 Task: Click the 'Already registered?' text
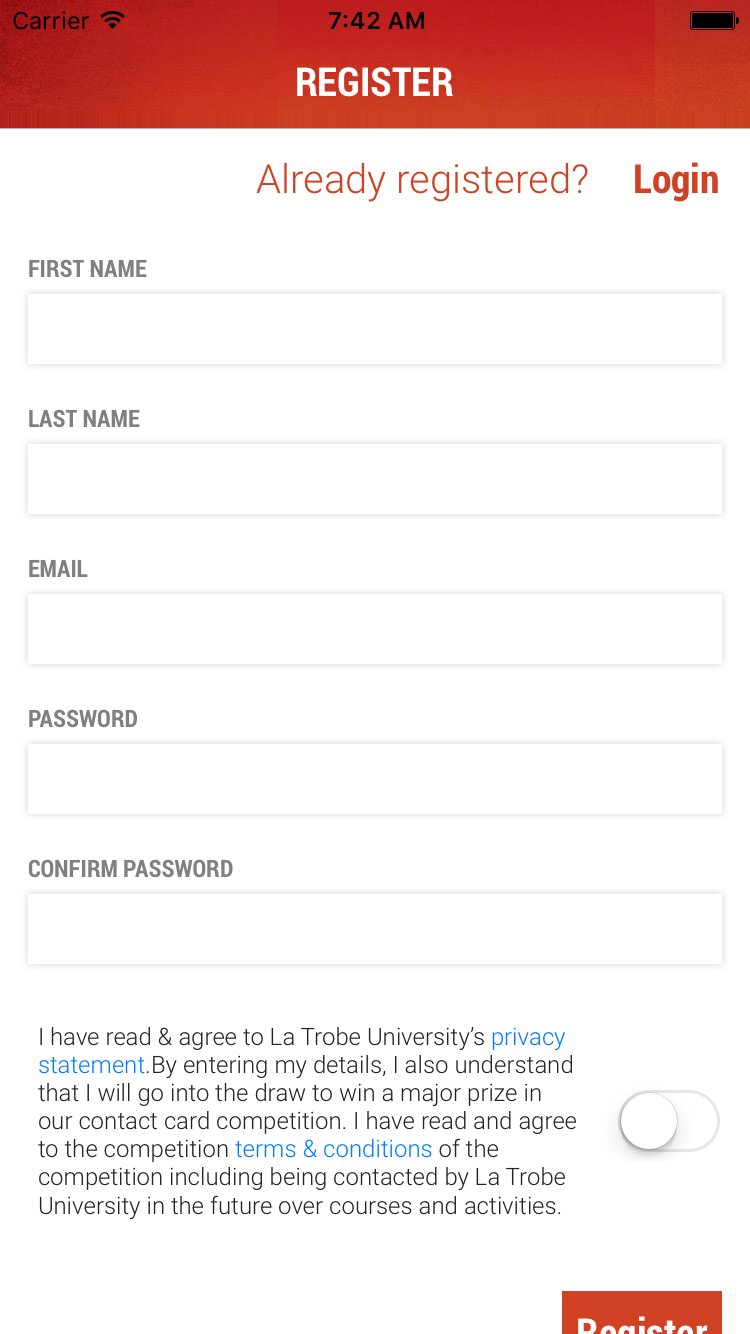coord(422,179)
